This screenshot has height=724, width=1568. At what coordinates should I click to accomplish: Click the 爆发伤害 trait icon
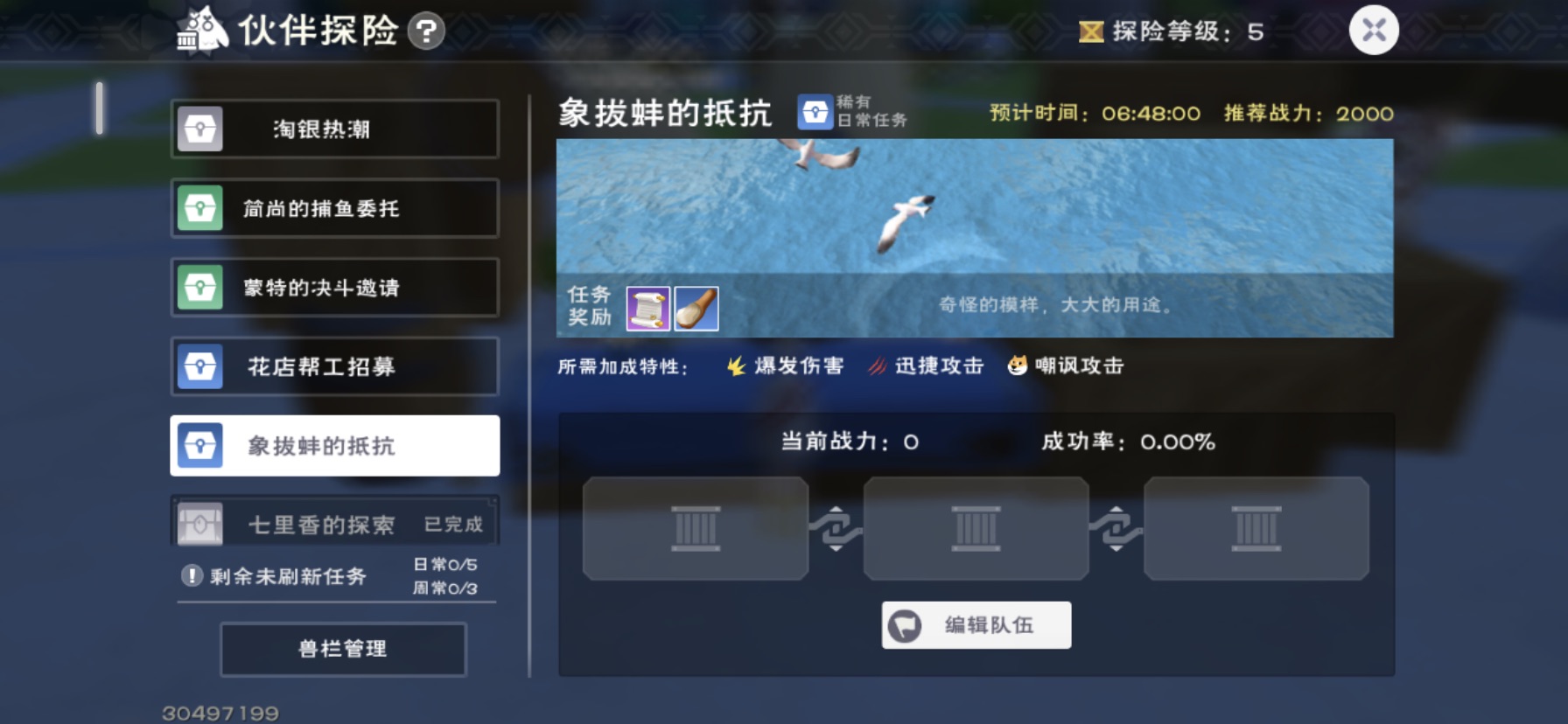(737, 366)
